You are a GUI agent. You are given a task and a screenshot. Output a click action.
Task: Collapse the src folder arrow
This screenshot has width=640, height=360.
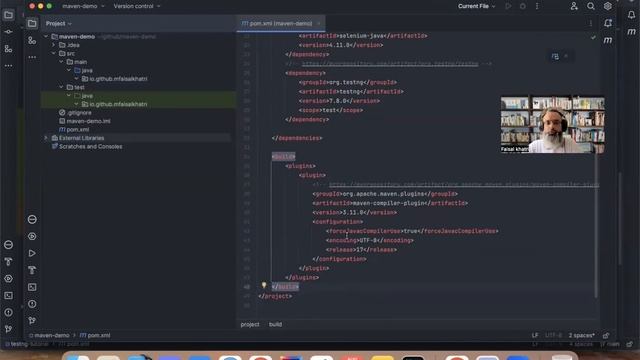click(x=53, y=53)
